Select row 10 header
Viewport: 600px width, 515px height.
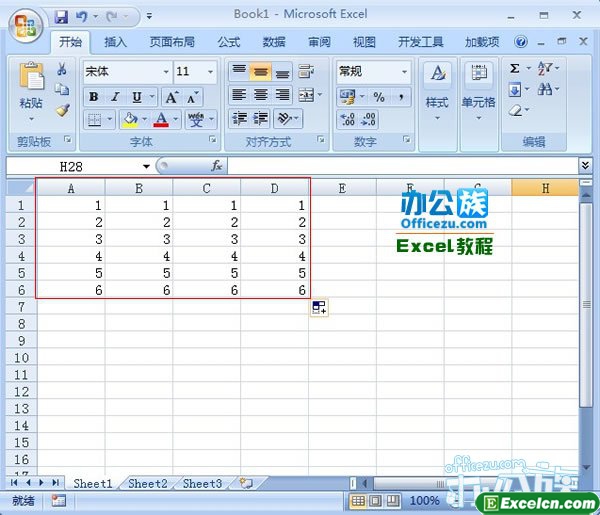21,358
